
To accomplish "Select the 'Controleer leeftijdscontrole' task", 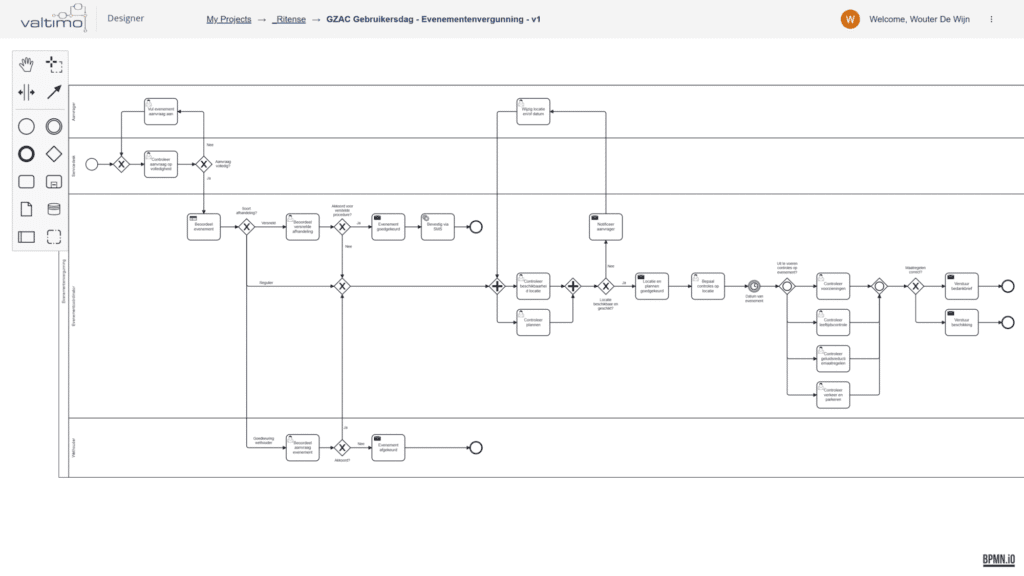I will [833, 323].
